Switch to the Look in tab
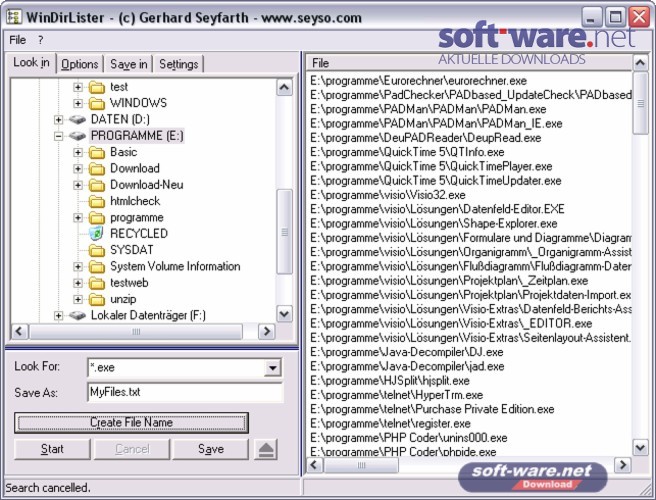The image size is (656, 500). click(31, 63)
